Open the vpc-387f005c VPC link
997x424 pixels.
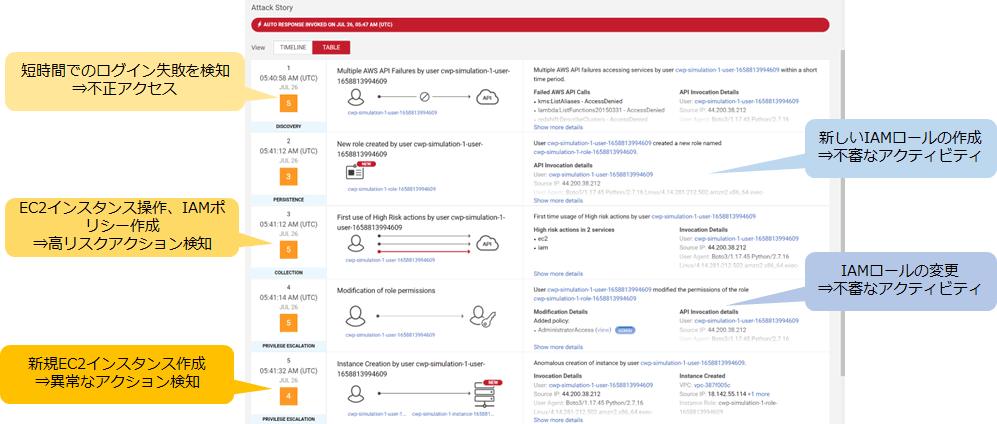click(x=713, y=385)
